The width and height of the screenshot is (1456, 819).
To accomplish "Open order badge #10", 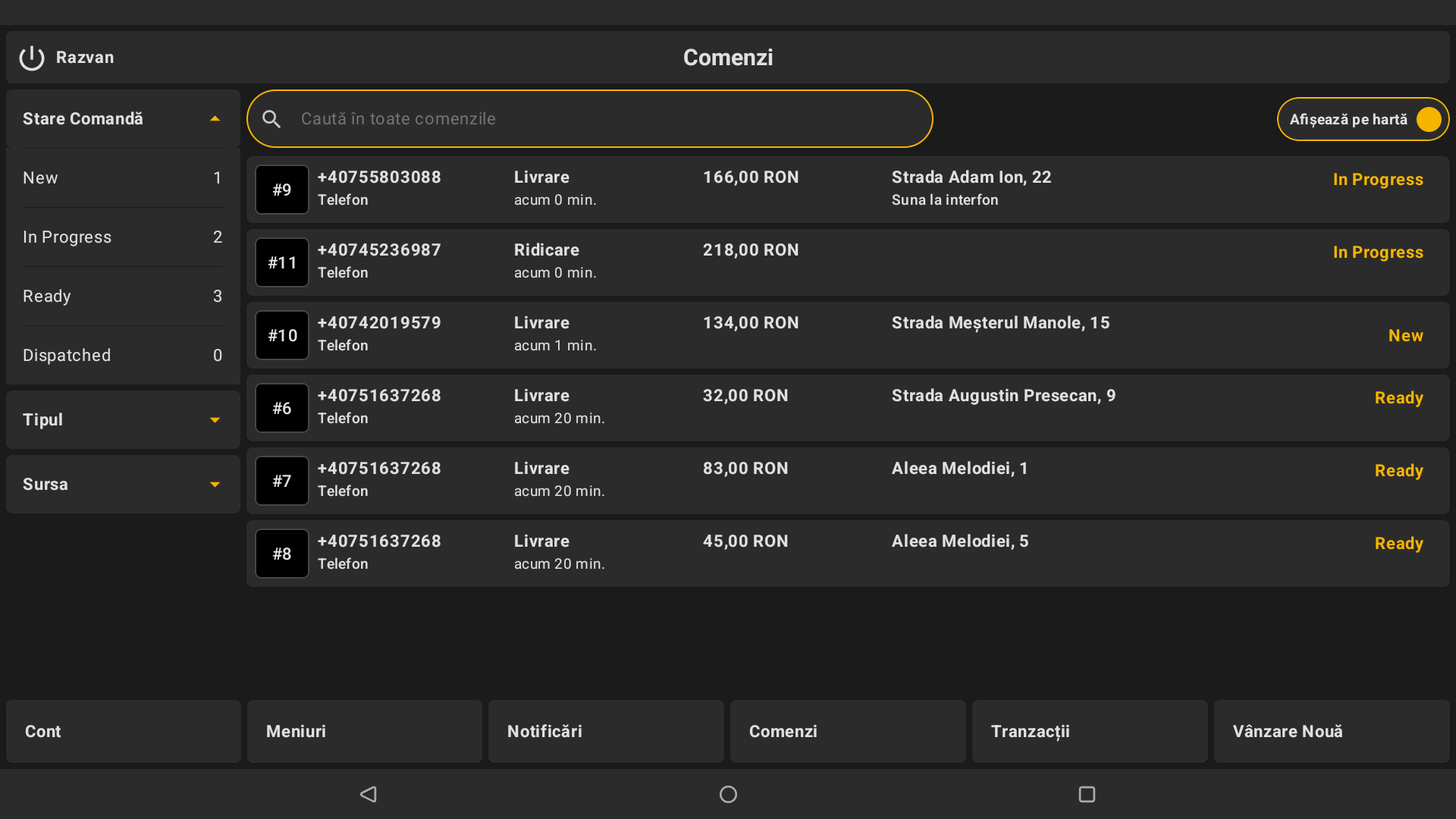I will [x=282, y=335].
